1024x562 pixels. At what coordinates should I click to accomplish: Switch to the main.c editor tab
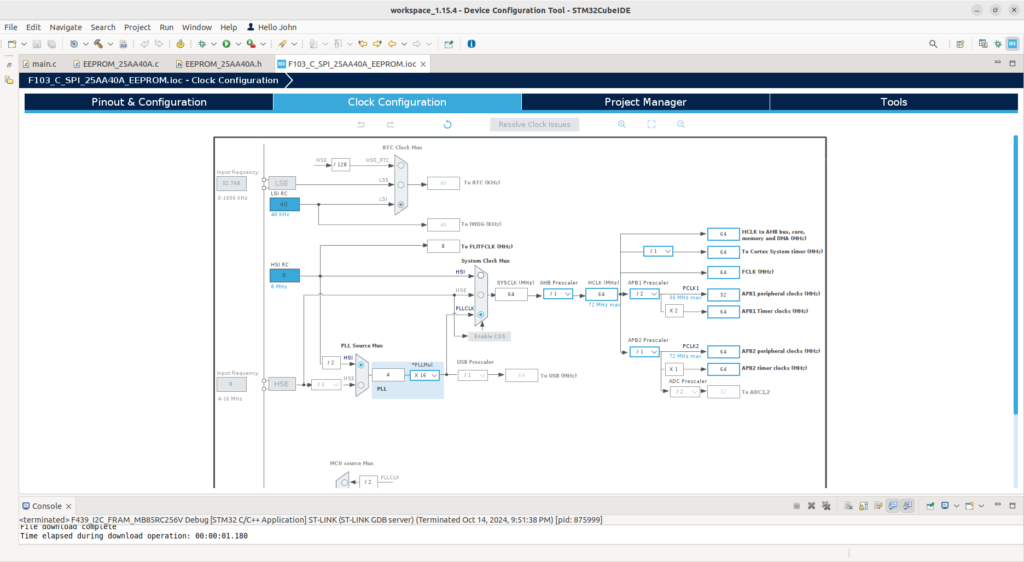[x=39, y=64]
